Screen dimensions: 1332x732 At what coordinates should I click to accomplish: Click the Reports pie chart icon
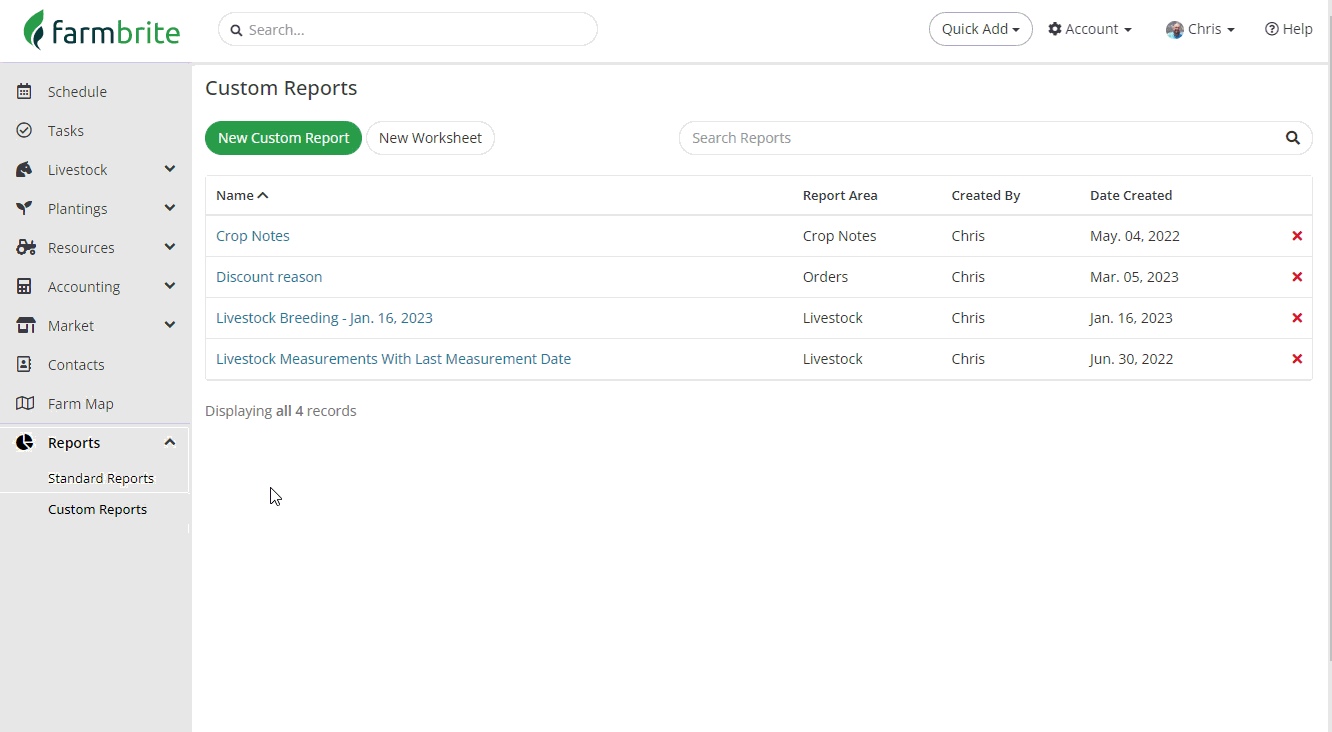click(25, 443)
